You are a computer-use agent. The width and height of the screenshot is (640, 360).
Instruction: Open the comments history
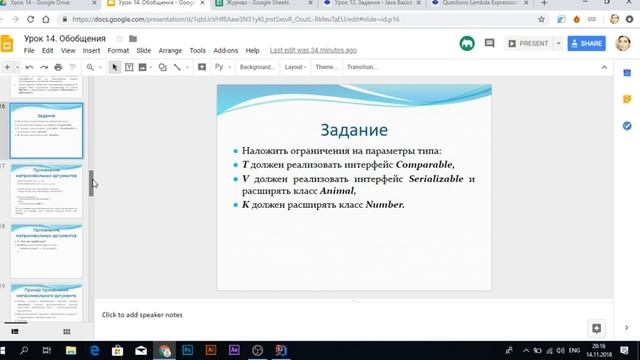coord(489,43)
